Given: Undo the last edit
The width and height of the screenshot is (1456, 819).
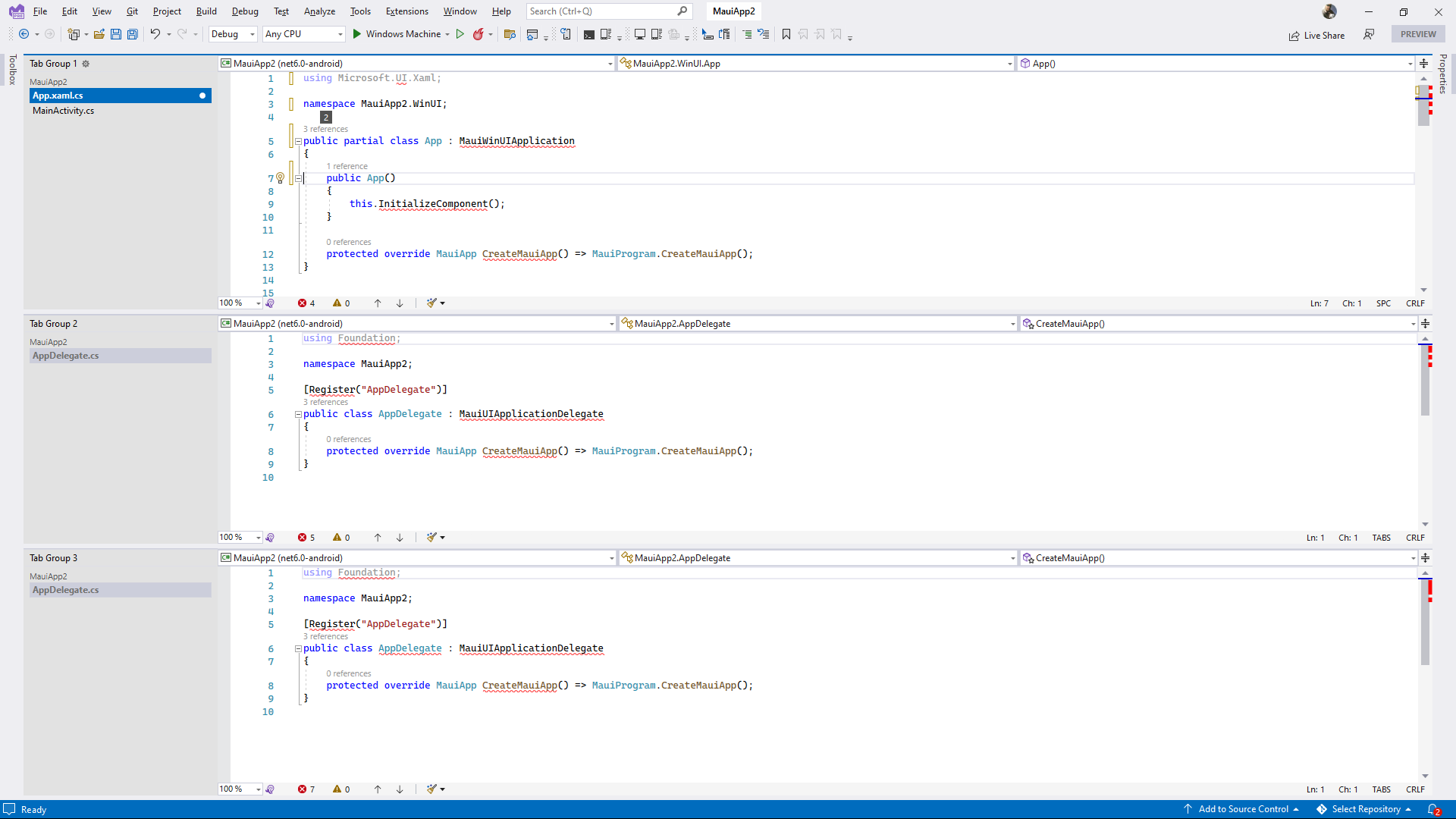Looking at the screenshot, I should click(x=155, y=34).
